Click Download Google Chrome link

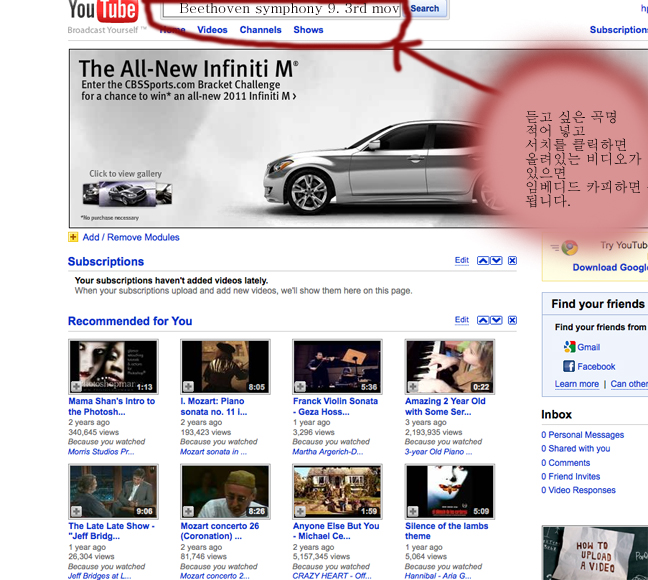point(610,267)
